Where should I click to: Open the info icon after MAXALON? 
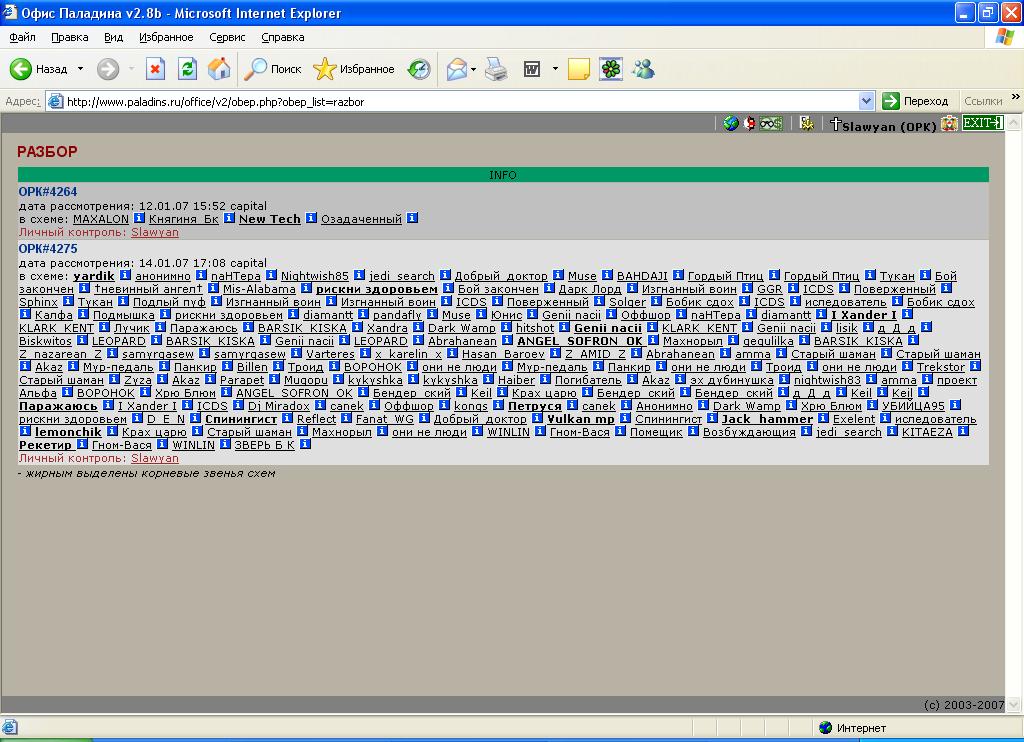(139, 218)
